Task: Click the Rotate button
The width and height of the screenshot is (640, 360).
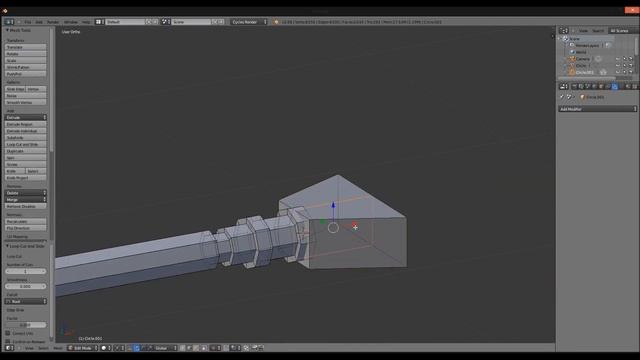Action: click(26, 54)
